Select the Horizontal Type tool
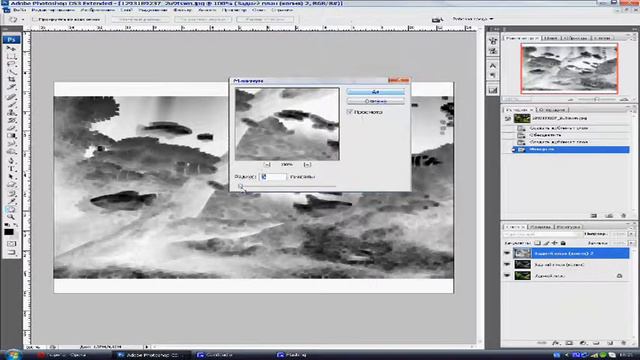This screenshot has width=640, height=360. 11,169
